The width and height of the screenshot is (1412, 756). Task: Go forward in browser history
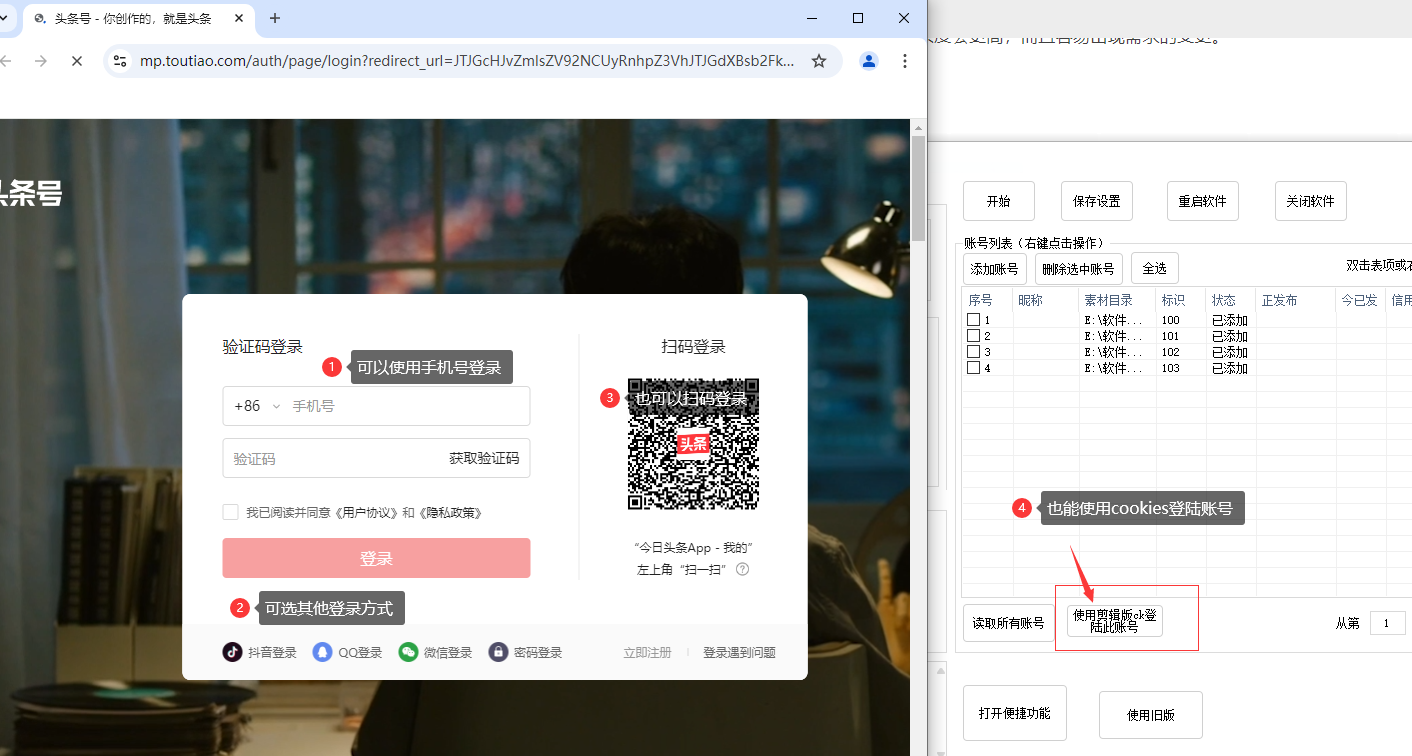(41, 61)
